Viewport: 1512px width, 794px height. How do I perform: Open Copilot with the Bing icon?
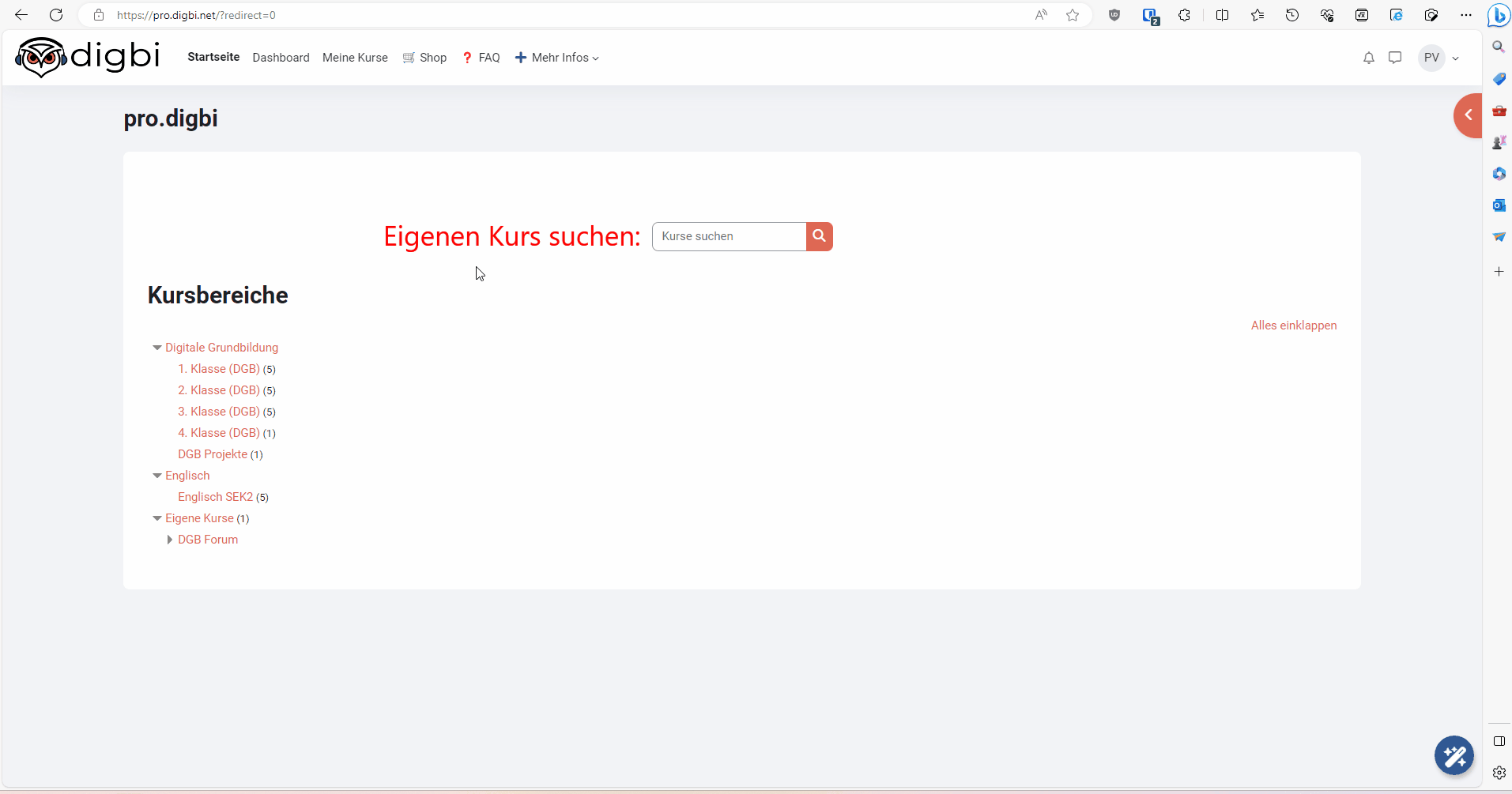1499,15
